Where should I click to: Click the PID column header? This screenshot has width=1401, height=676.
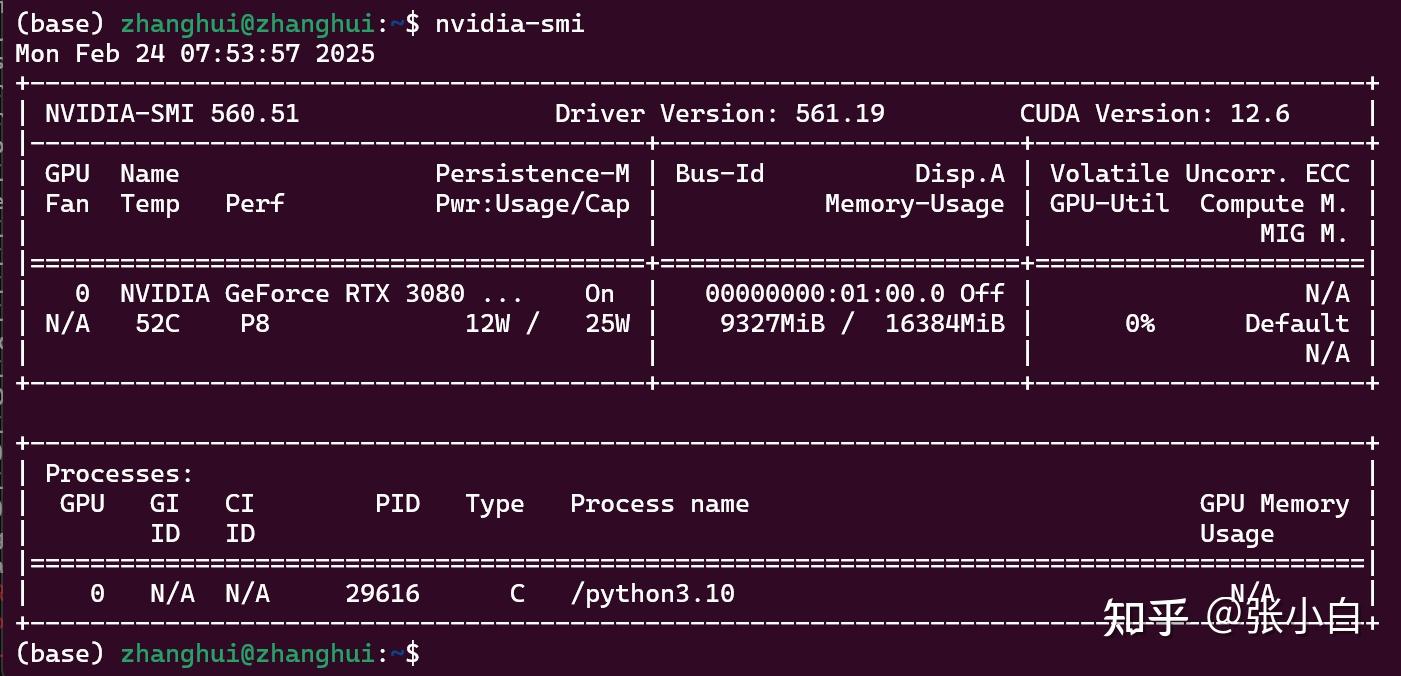tap(397, 504)
